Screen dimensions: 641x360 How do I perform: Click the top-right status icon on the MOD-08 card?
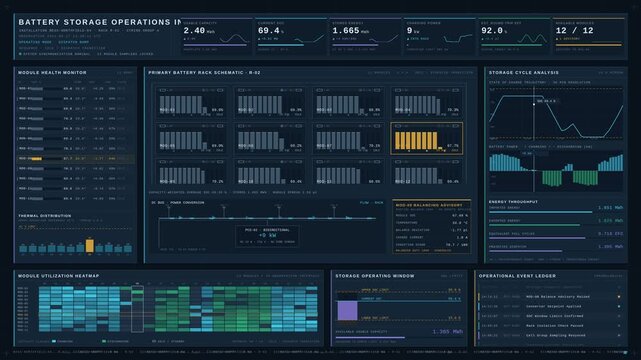click(455, 126)
